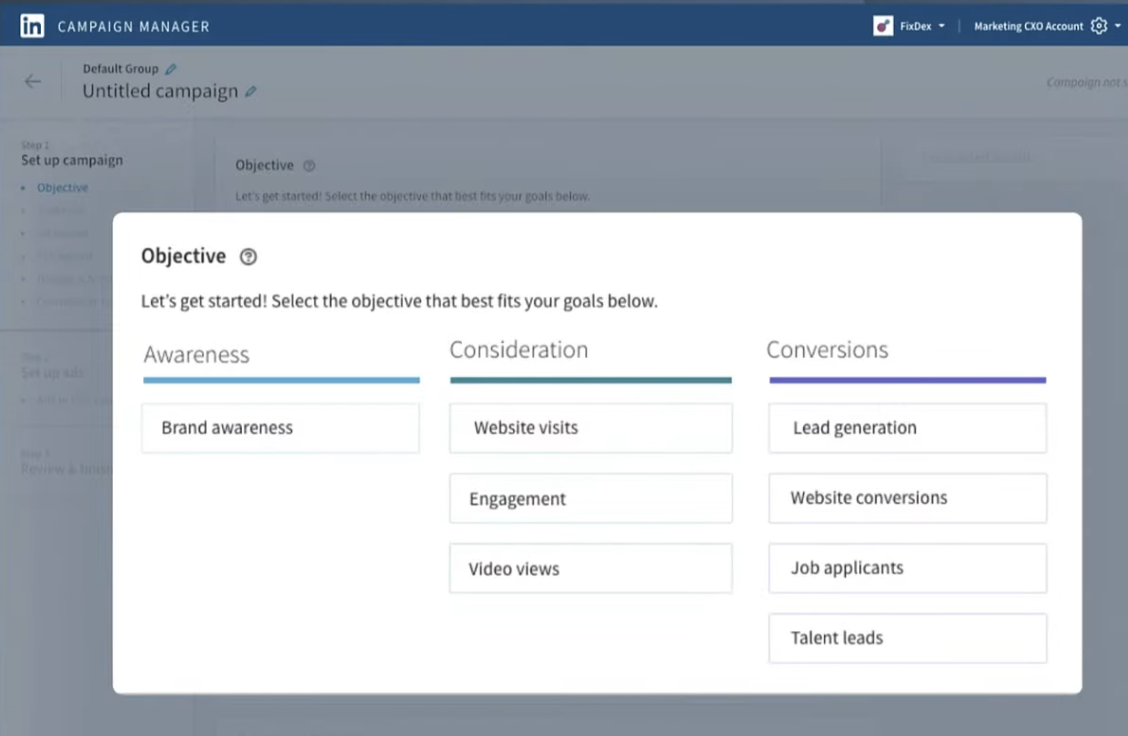This screenshot has height=736, width=1128.
Task: Open the Objective step in sidebar
Action: coord(63,188)
